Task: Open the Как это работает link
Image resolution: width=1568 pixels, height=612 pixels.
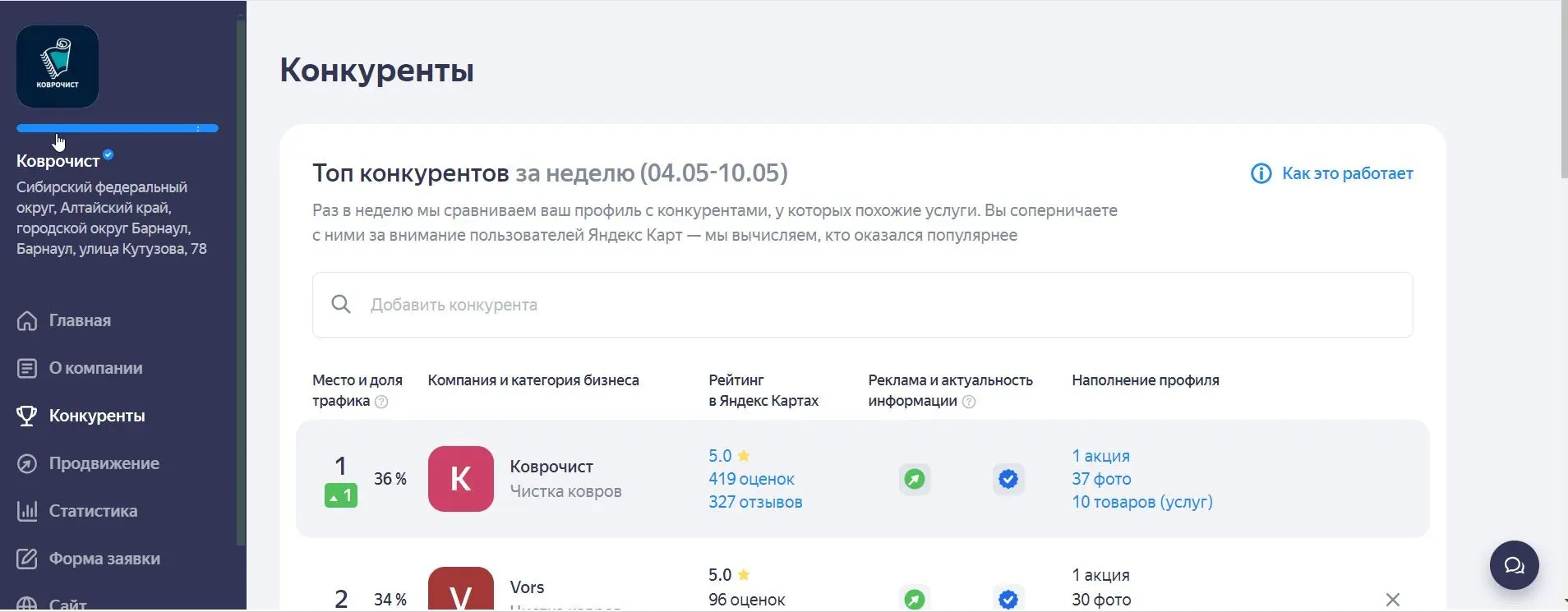Action: click(x=1348, y=173)
